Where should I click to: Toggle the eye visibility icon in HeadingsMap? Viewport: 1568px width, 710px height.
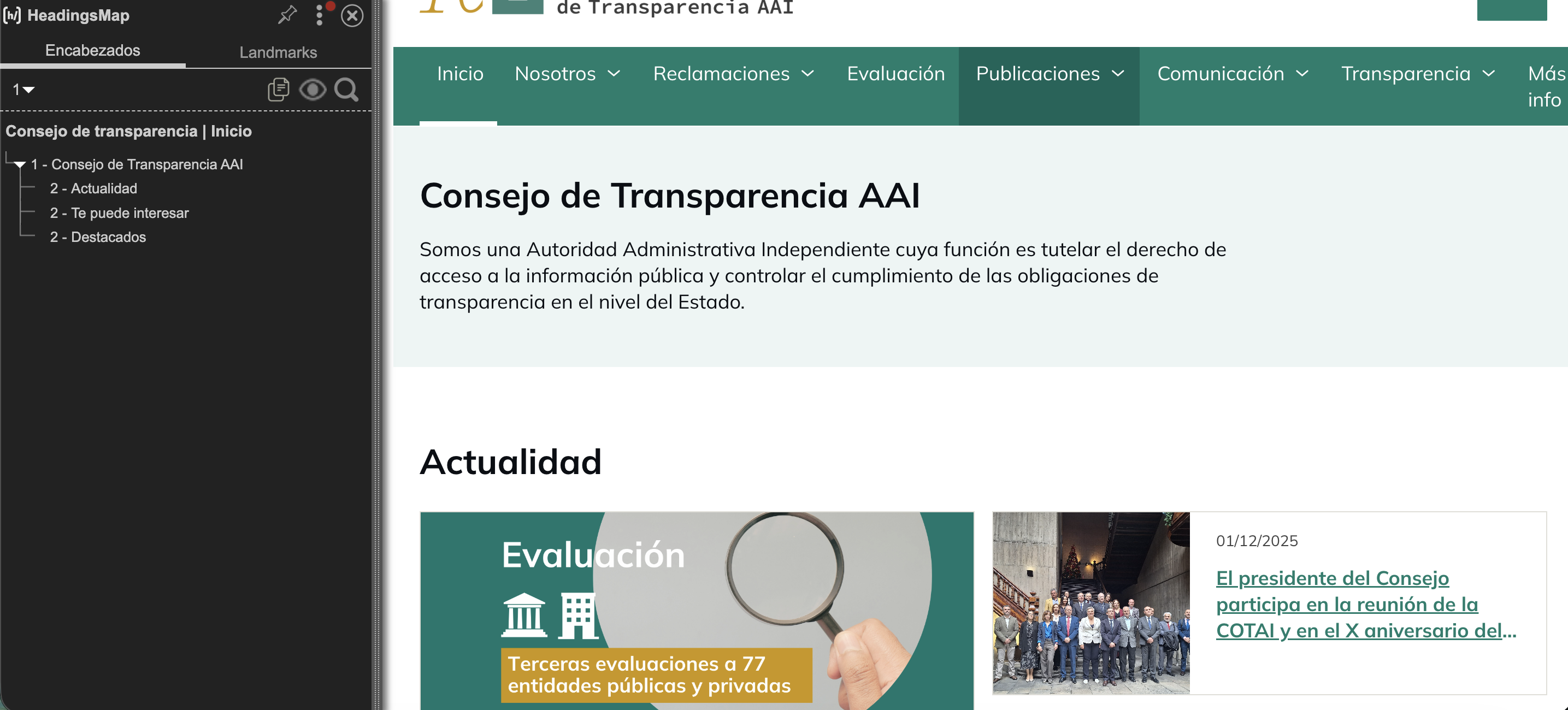313,90
